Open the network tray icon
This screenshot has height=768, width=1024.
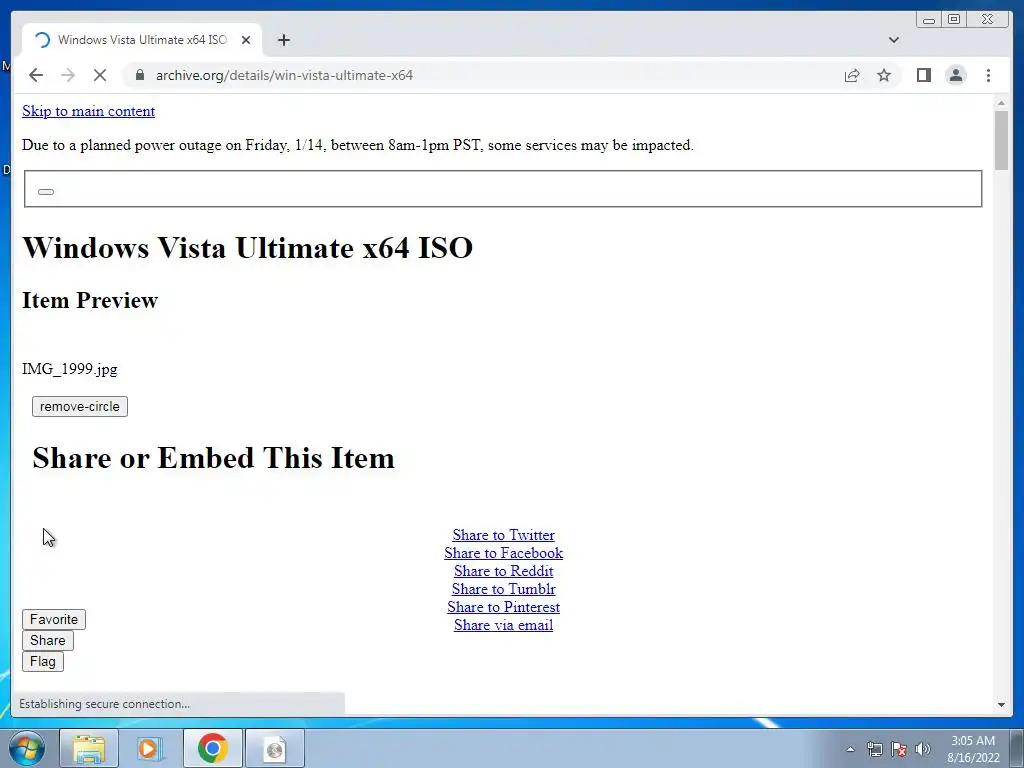pyautogui.click(x=874, y=749)
